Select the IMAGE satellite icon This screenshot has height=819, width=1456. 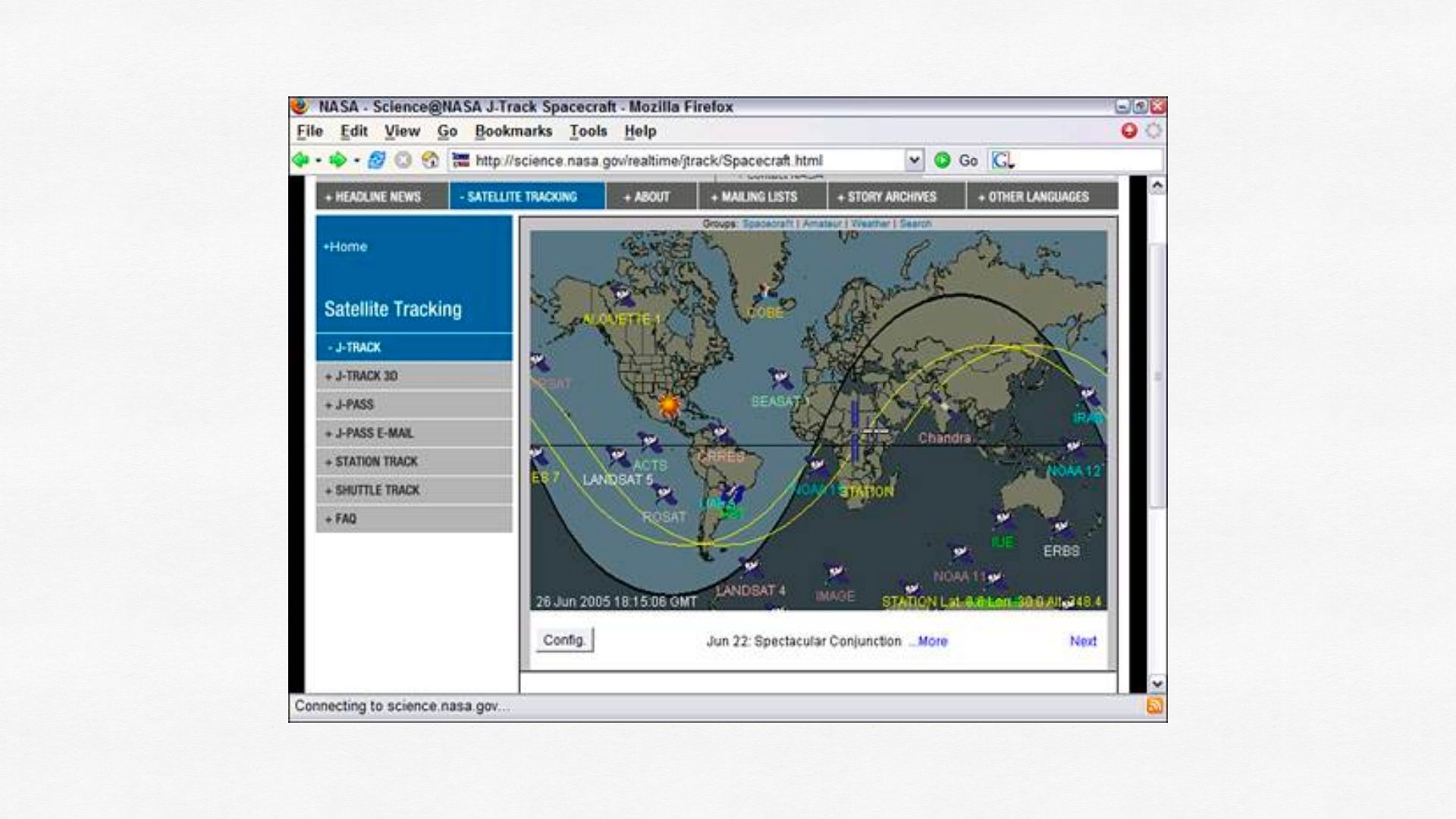pyautogui.click(x=836, y=573)
